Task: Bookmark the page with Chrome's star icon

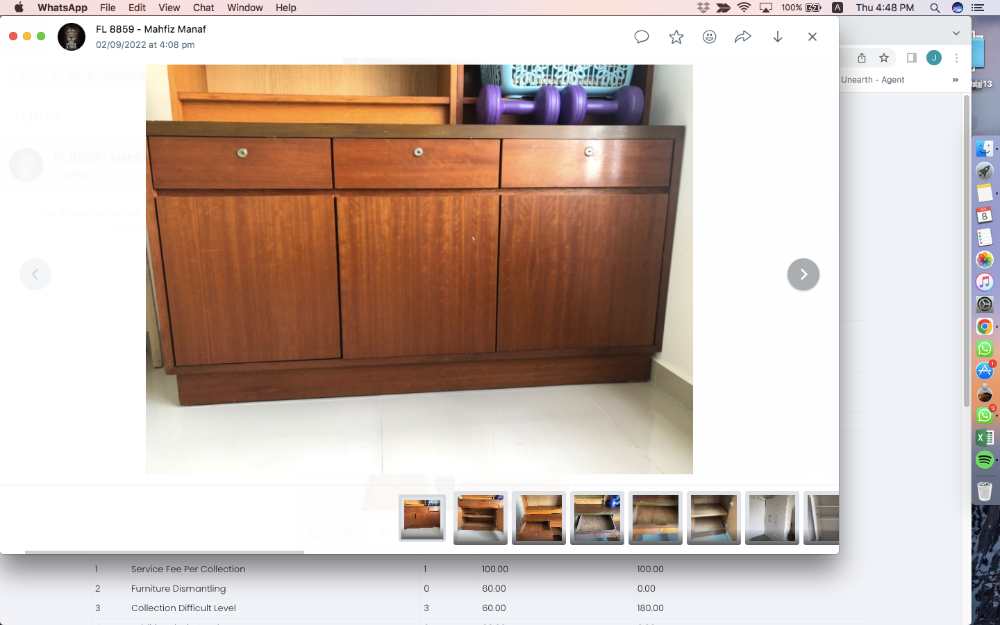Action: coord(884,58)
